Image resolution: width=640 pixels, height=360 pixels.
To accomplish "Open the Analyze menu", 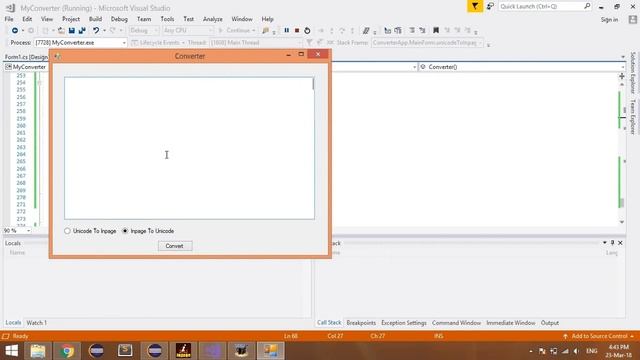I will tap(213, 19).
